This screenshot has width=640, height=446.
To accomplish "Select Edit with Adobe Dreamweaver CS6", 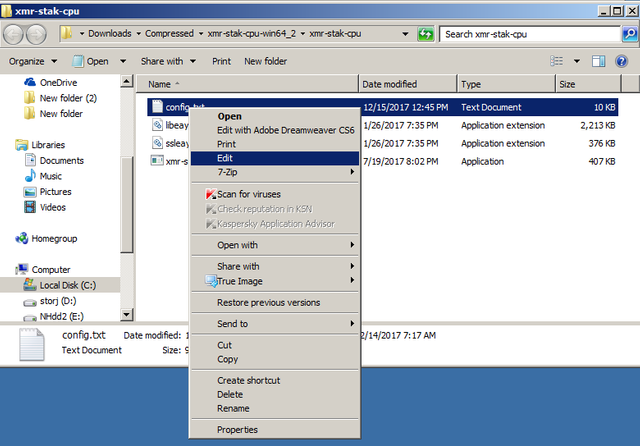I will click(275, 130).
